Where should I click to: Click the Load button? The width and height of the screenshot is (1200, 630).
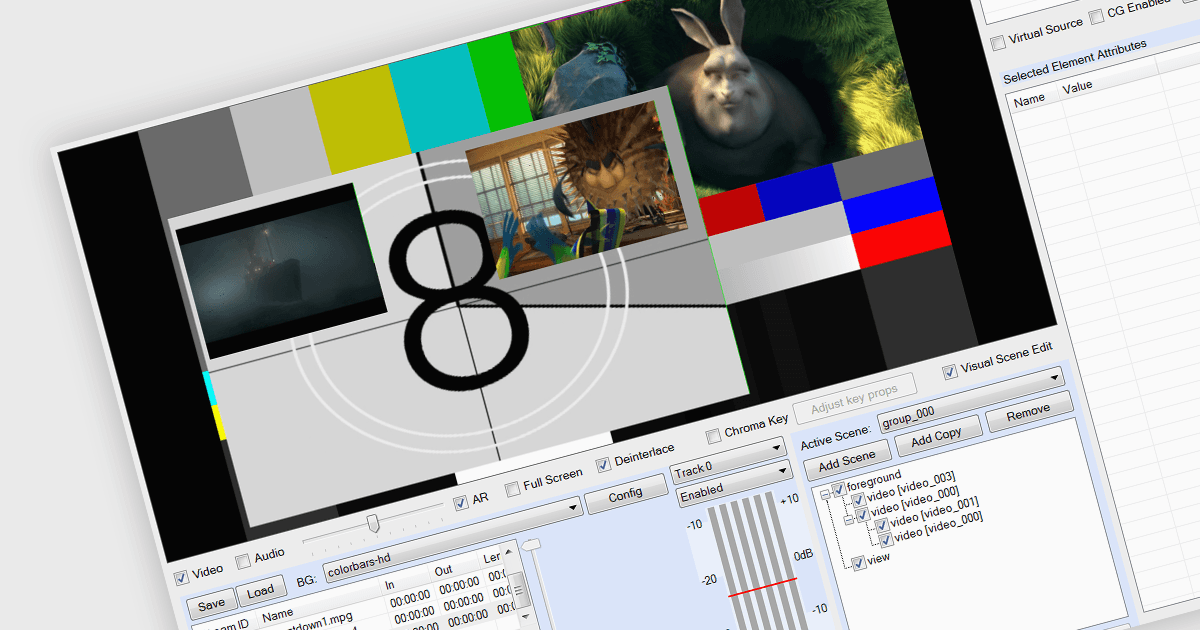click(260, 592)
